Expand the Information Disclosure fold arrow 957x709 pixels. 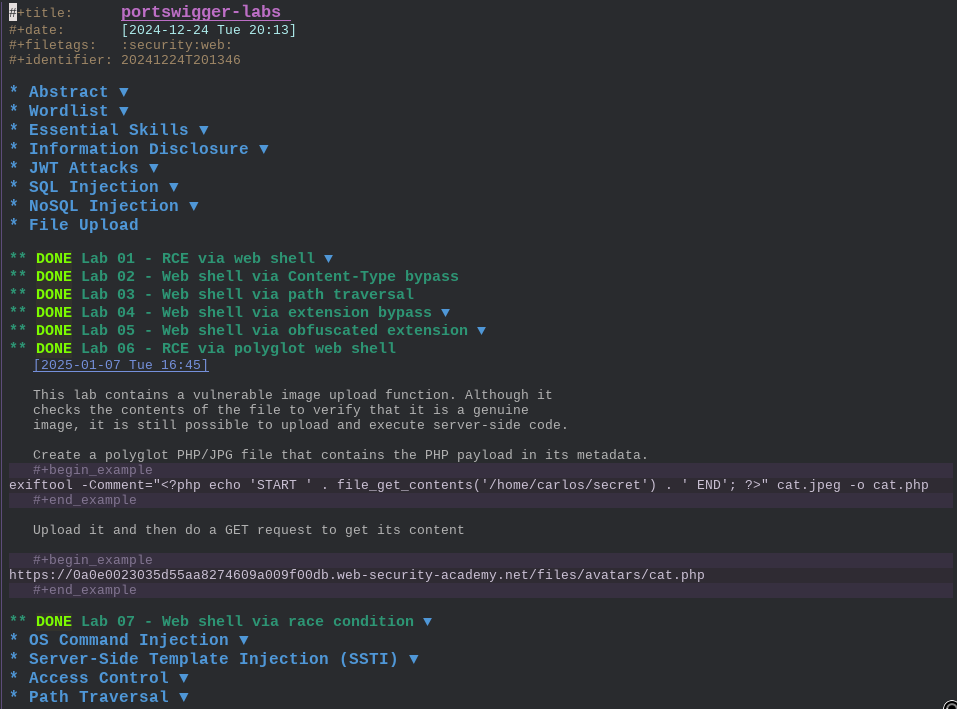[x=264, y=149]
